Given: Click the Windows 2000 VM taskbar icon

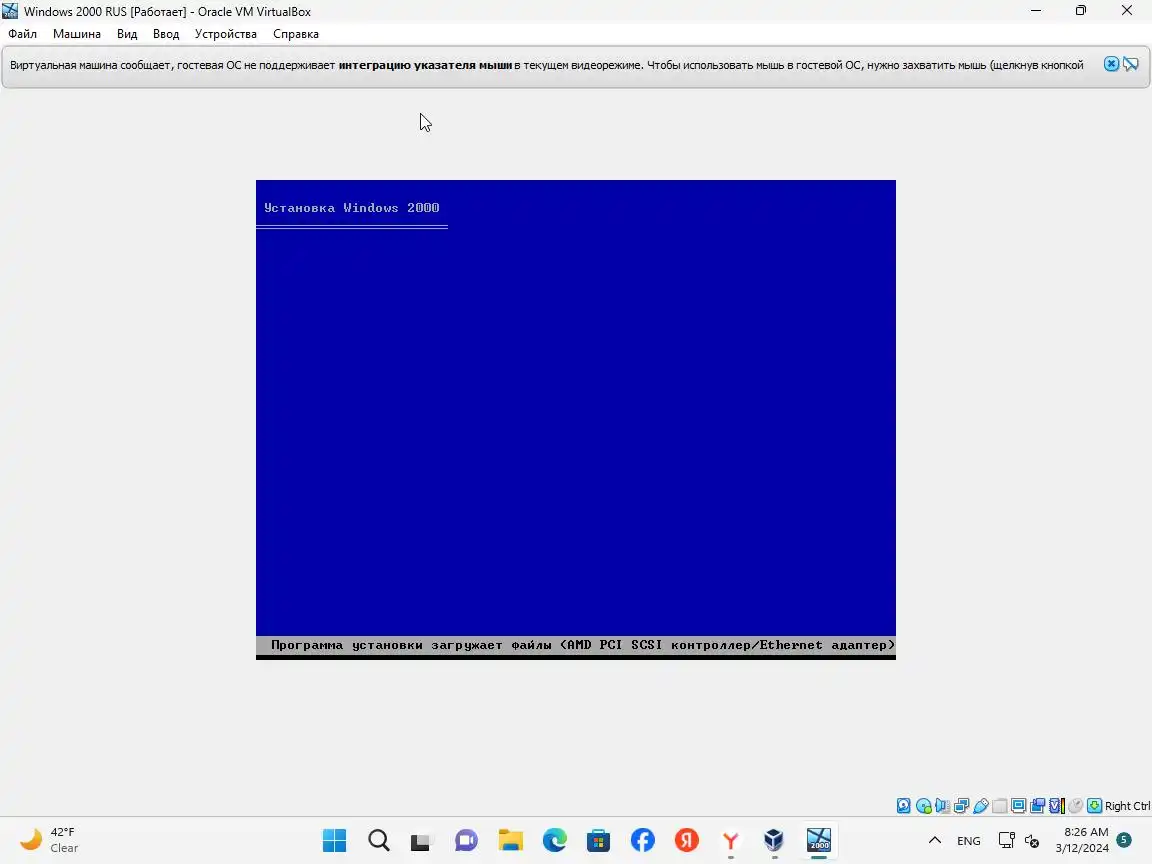Looking at the screenshot, I should pos(818,840).
